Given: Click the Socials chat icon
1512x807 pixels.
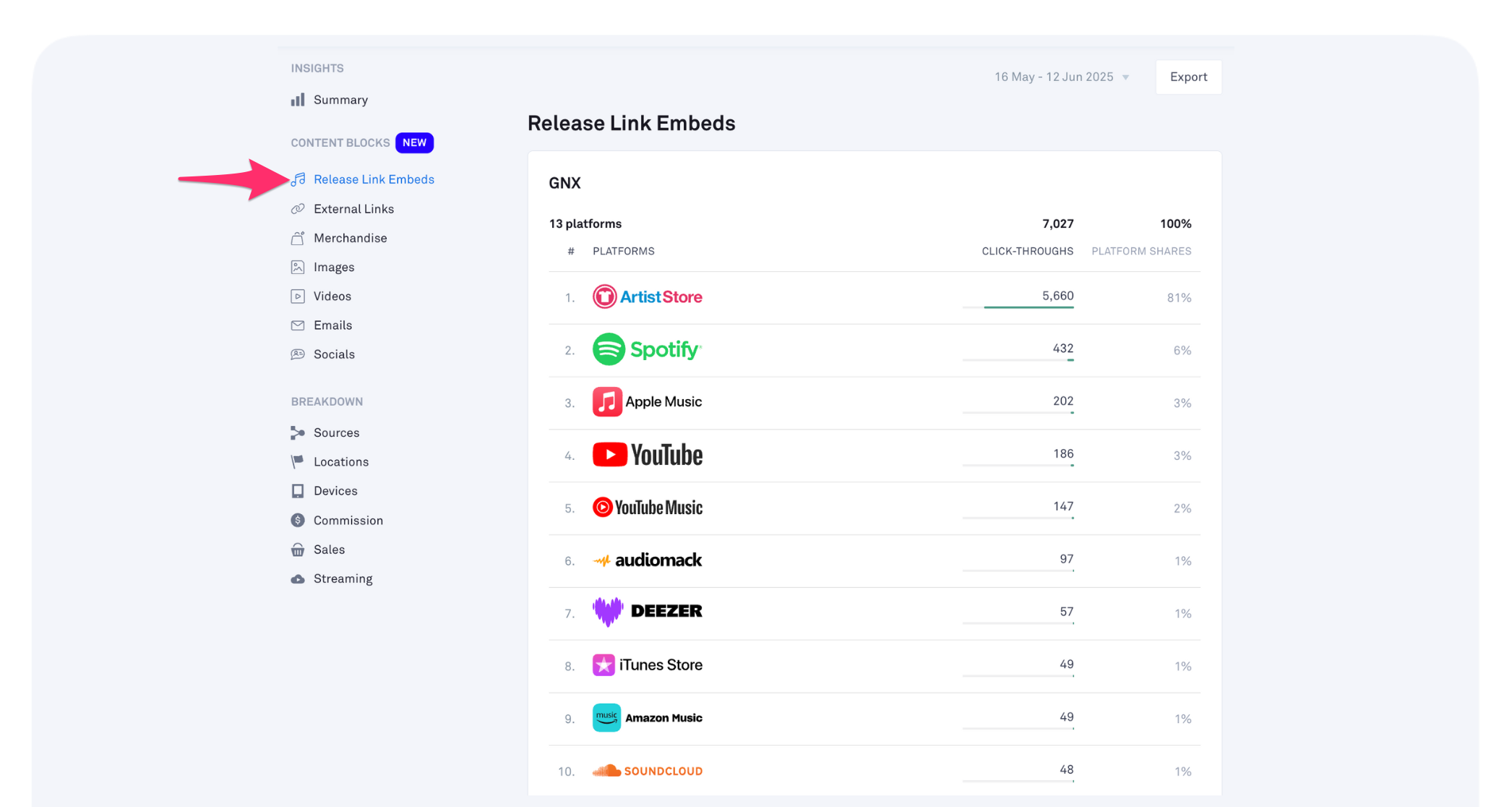Looking at the screenshot, I should (x=298, y=354).
